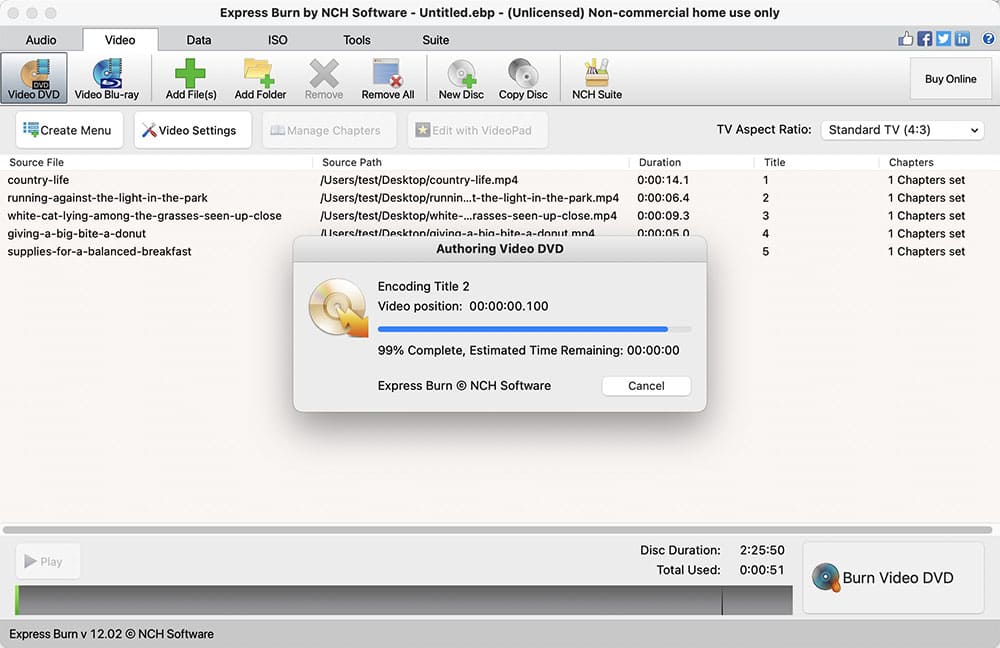Click the thumbs-up like icon

pyautogui.click(x=906, y=39)
